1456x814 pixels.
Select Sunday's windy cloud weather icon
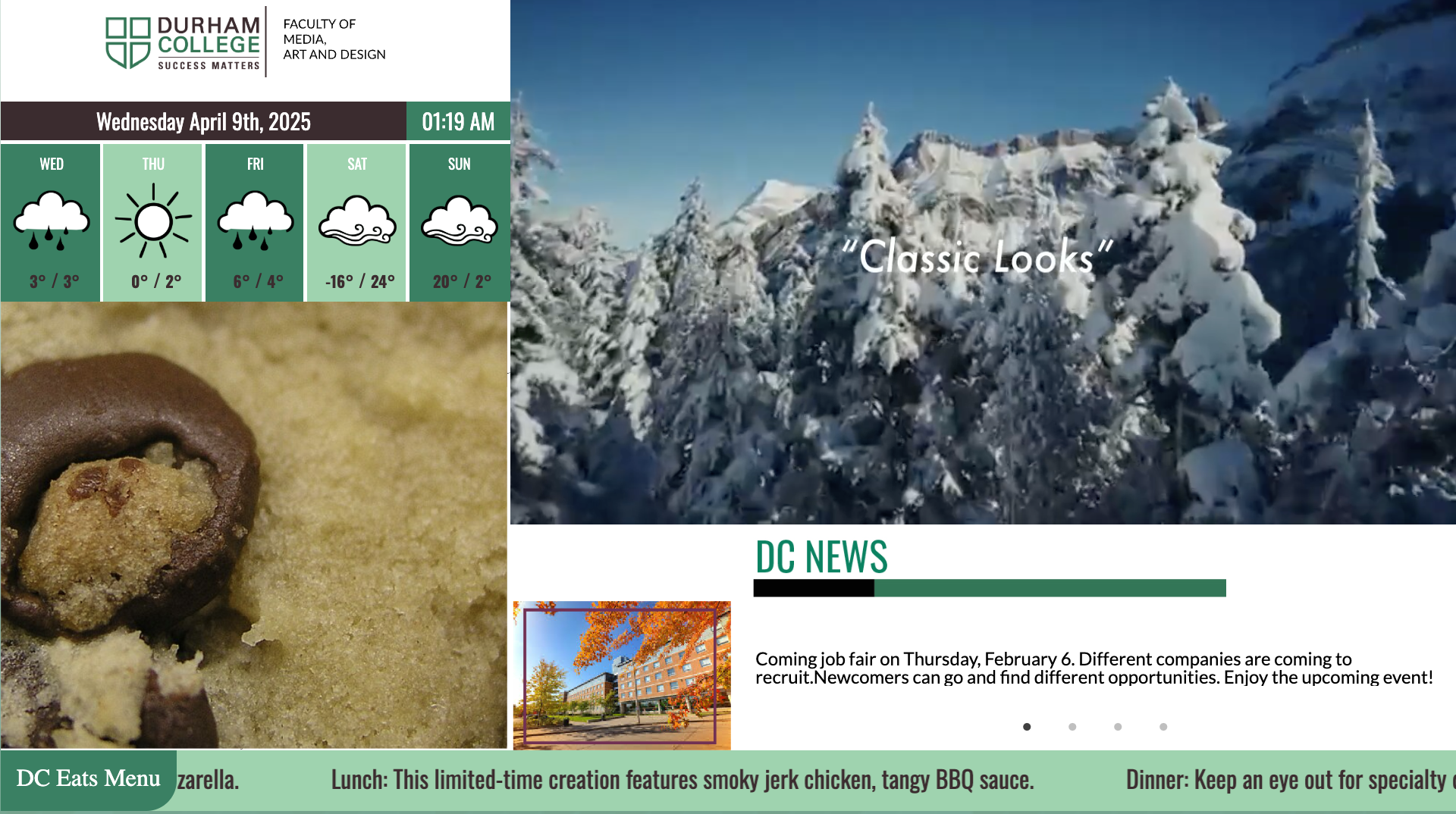click(x=460, y=221)
